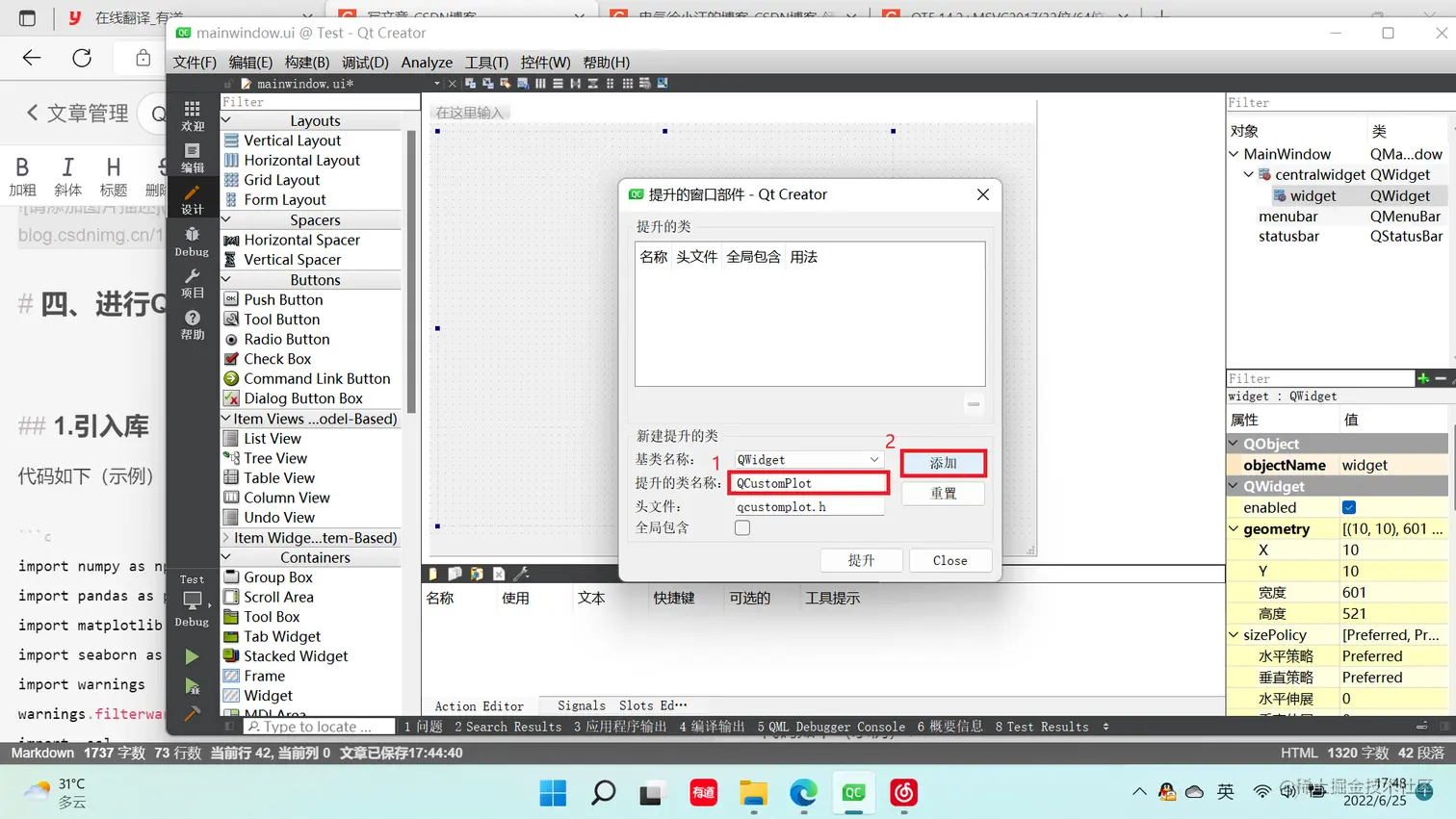The height and width of the screenshot is (819, 1456).
Task: Collapse the geometry property group
Action: (1234, 528)
